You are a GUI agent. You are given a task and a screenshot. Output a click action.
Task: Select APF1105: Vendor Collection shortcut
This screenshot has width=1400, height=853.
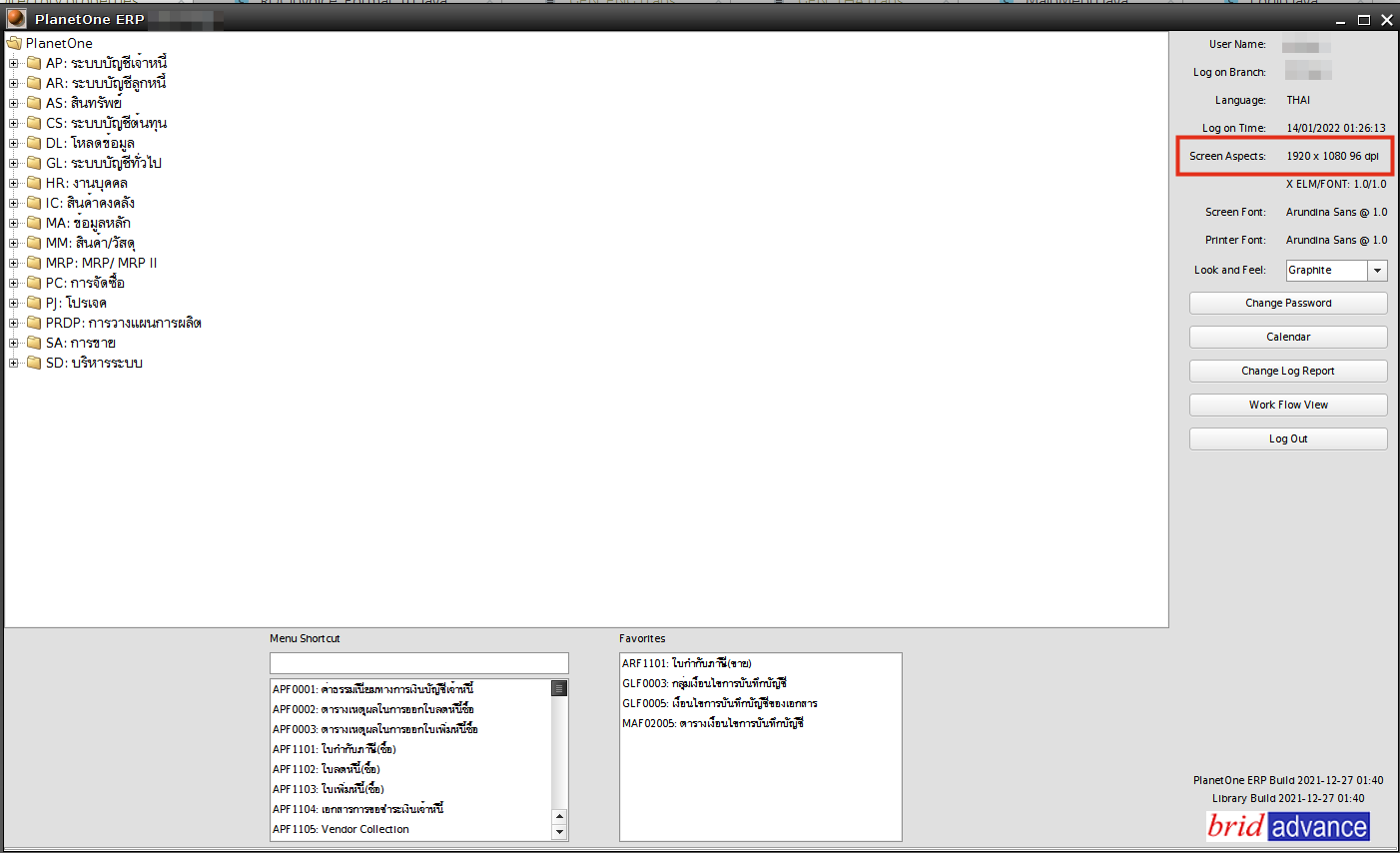tap(341, 829)
